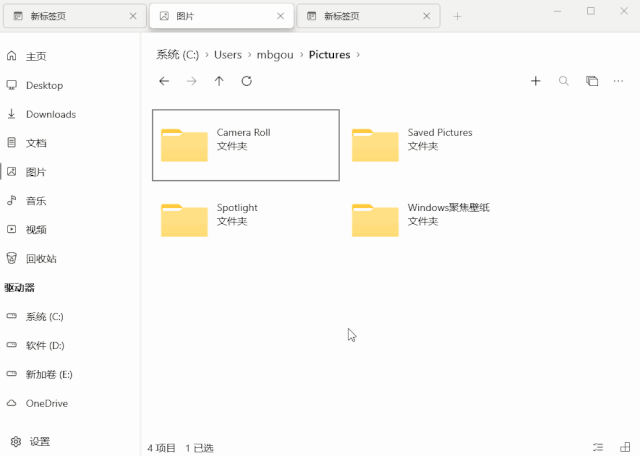Go back with the left arrow button
640x456 pixels.
(x=164, y=81)
